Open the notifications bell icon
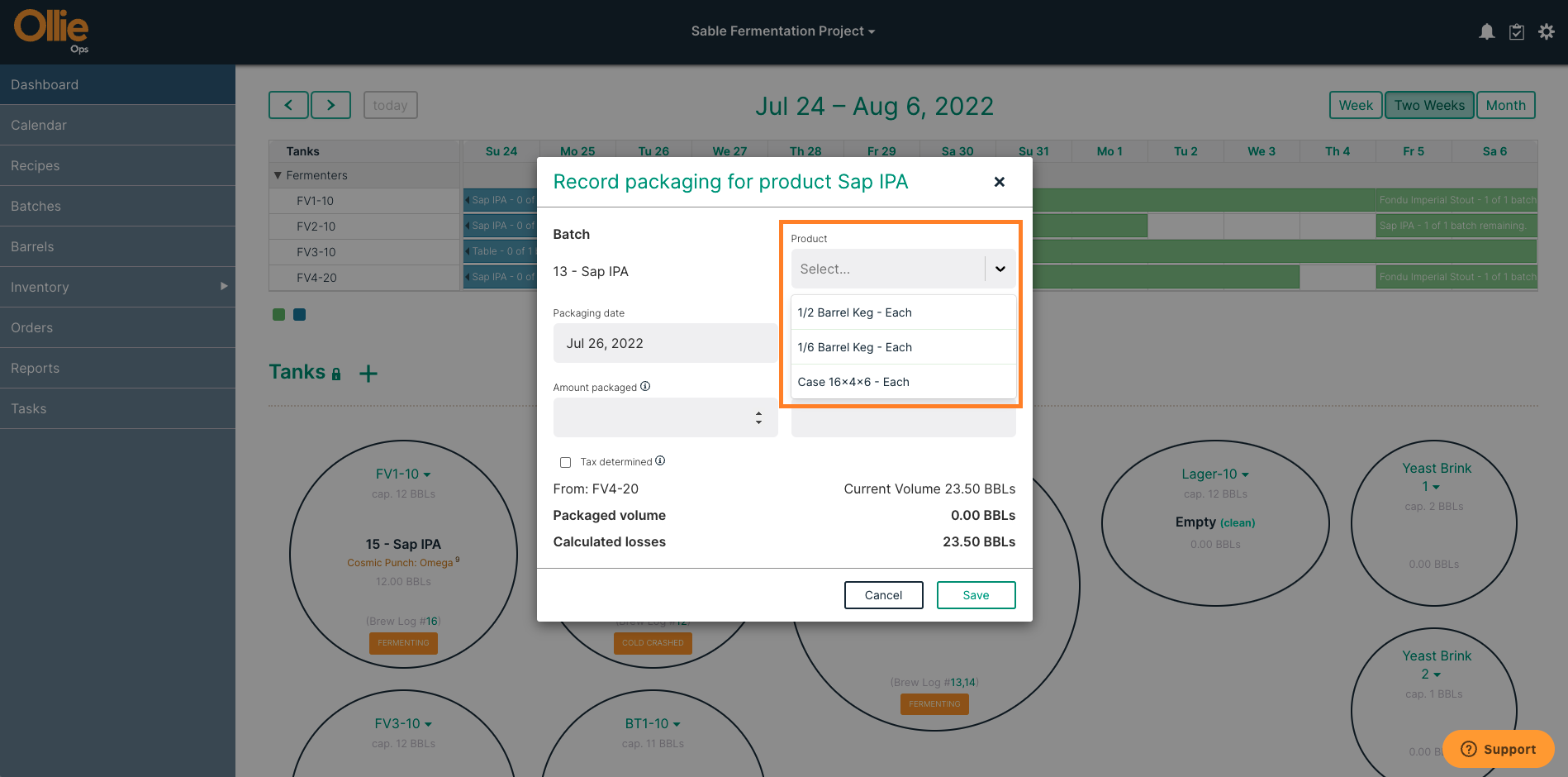Image resolution: width=1568 pixels, height=777 pixels. pos(1486,31)
